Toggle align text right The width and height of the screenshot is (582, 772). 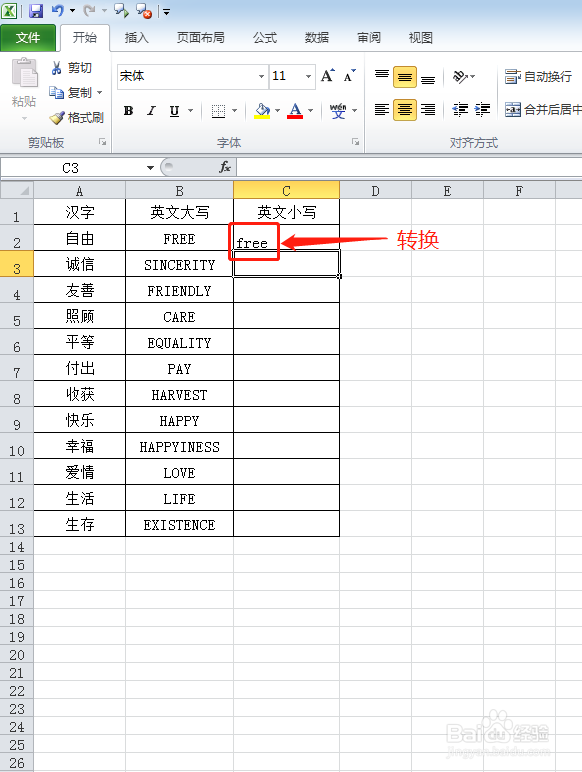[428, 109]
